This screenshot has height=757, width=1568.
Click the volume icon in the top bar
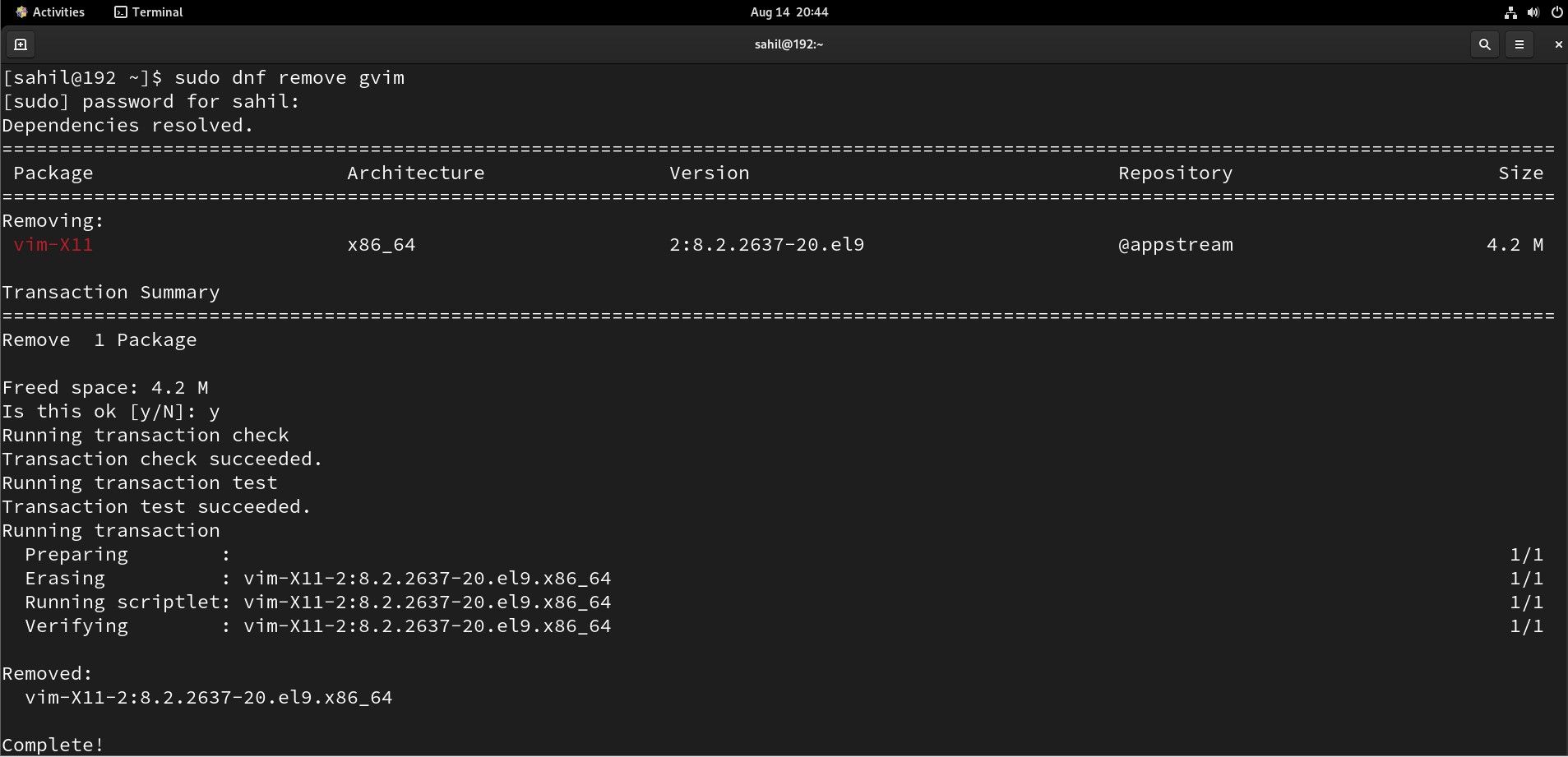coord(1533,12)
